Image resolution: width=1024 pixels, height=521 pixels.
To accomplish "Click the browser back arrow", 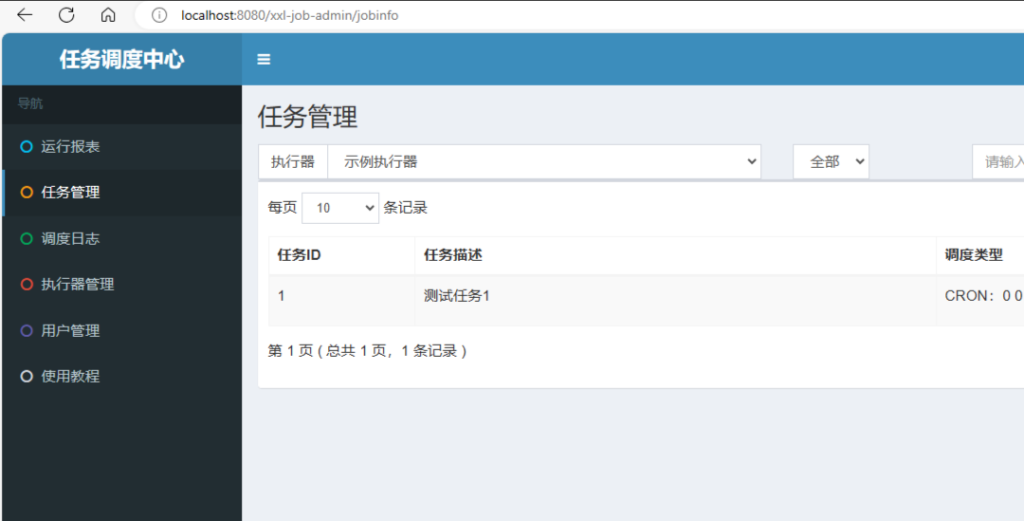I will point(25,15).
